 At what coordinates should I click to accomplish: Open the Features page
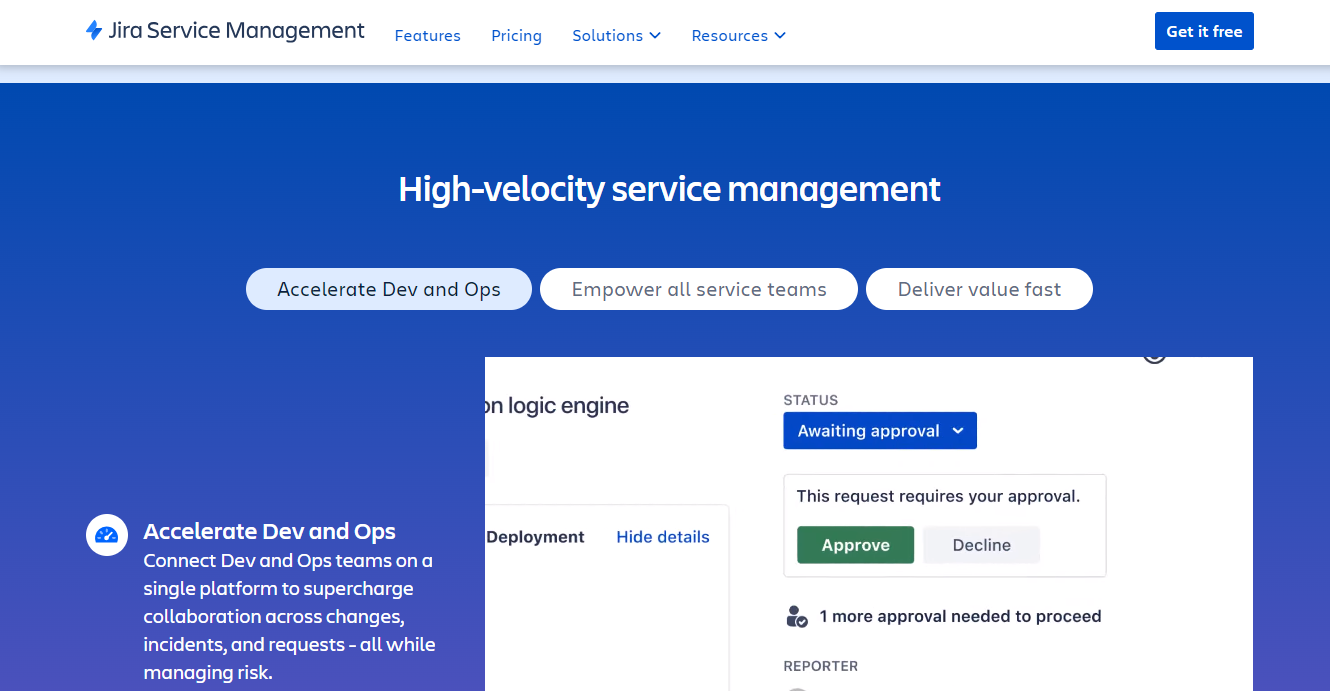[427, 35]
